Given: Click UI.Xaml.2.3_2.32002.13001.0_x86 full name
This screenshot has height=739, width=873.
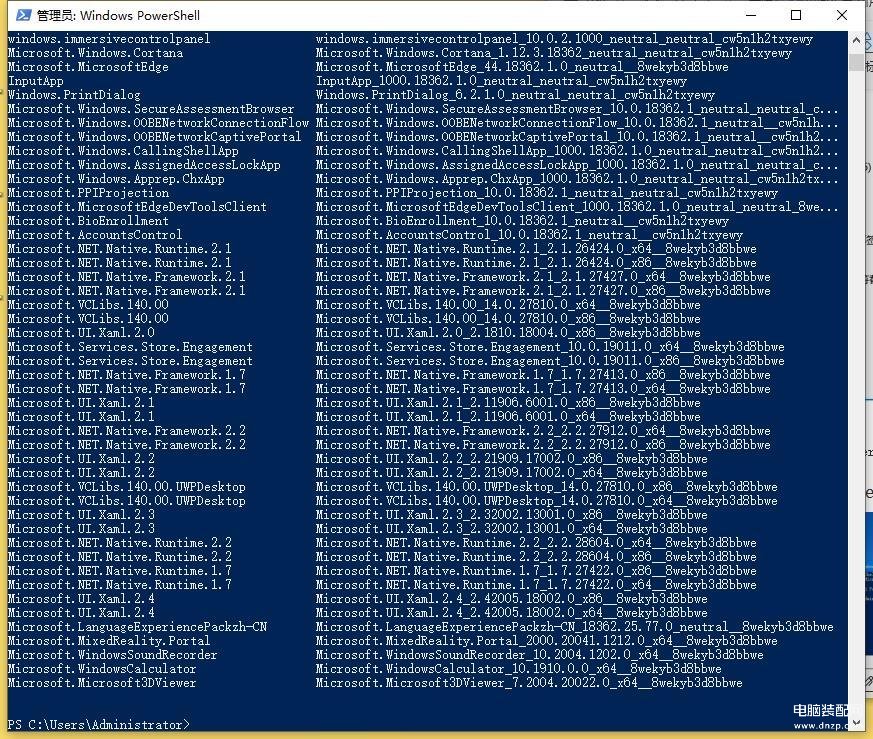Looking at the screenshot, I should [x=512, y=515].
